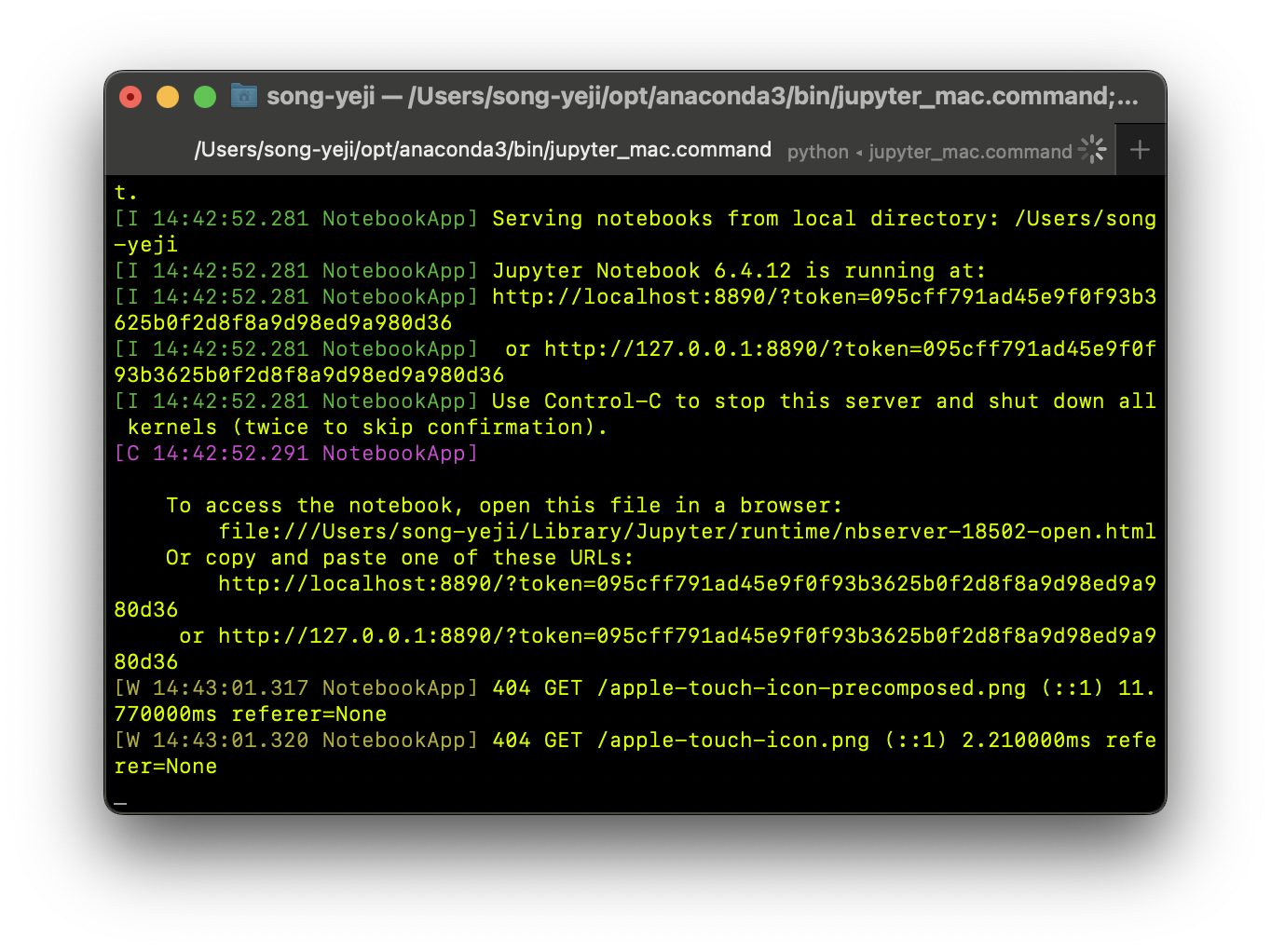Click the new tab plus button
This screenshot has height=952, width=1271.
pyautogui.click(x=1139, y=150)
